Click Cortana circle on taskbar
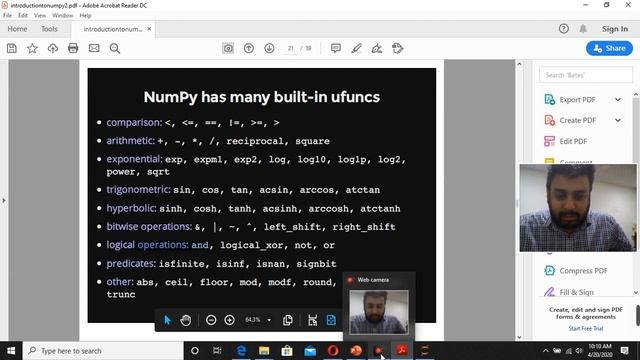640x360 pixels. [x=195, y=351]
